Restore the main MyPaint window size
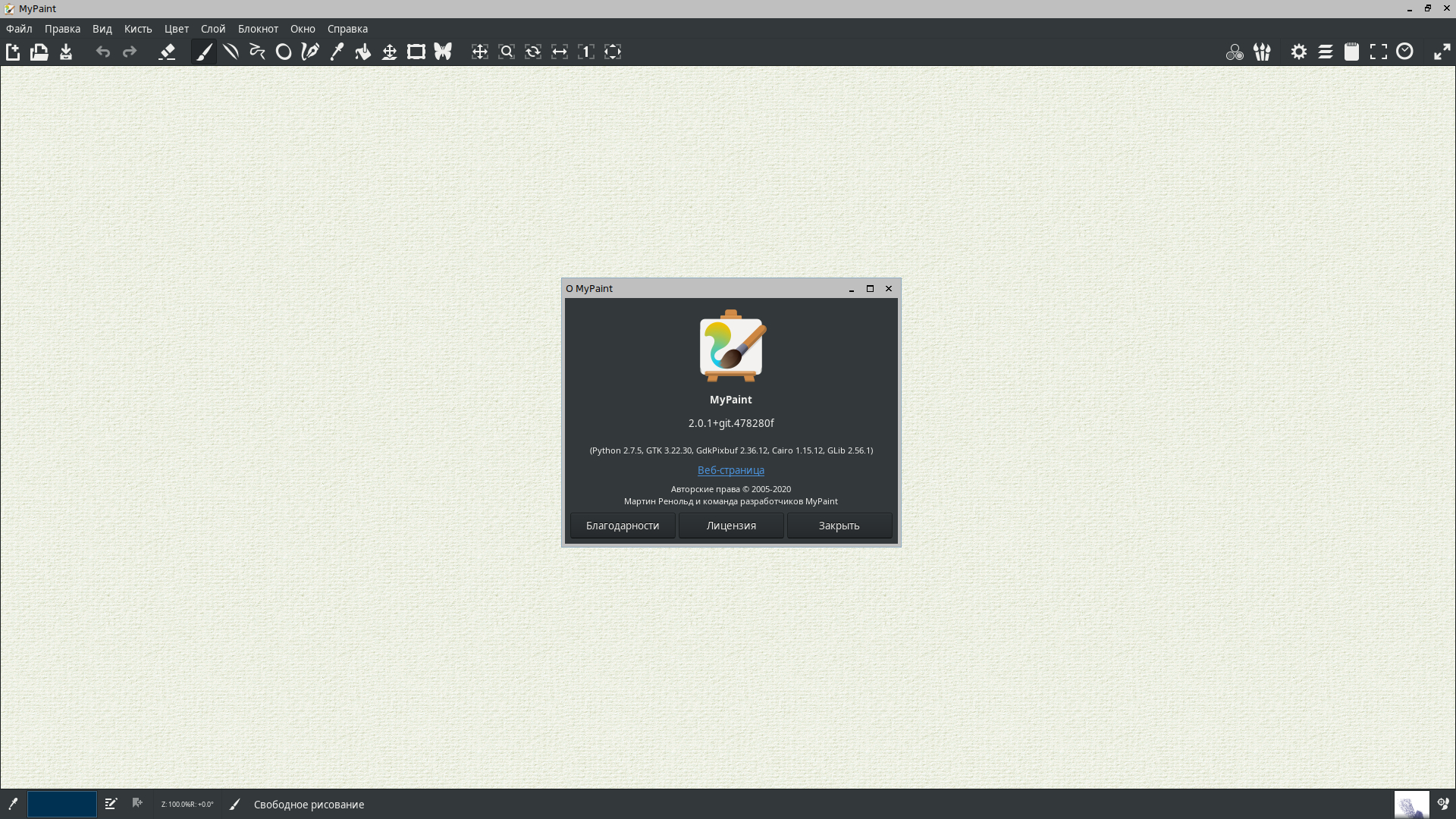 point(1428,8)
